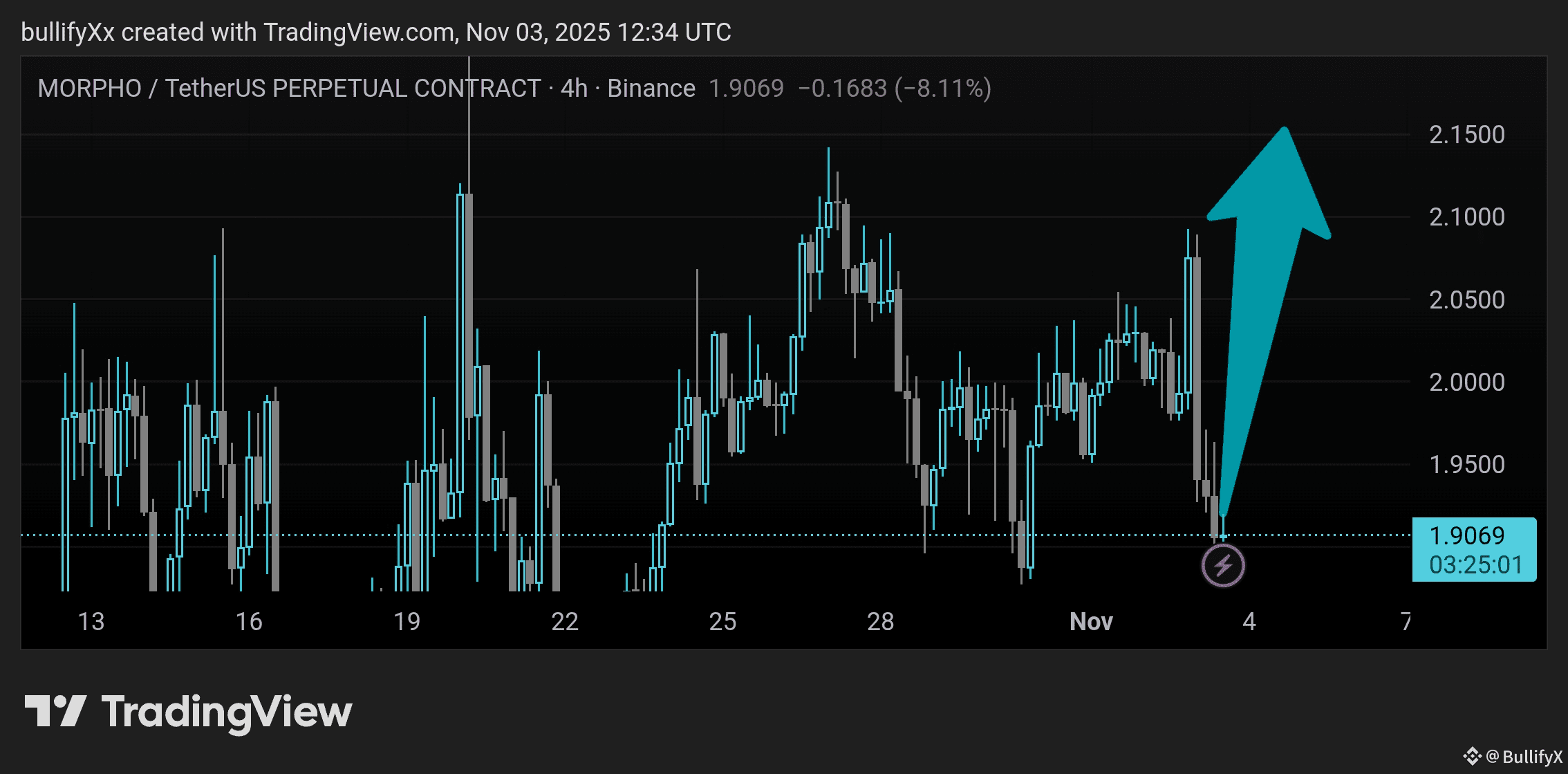
Task: Click the TradingView logo icon
Action: (x=55, y=711)
